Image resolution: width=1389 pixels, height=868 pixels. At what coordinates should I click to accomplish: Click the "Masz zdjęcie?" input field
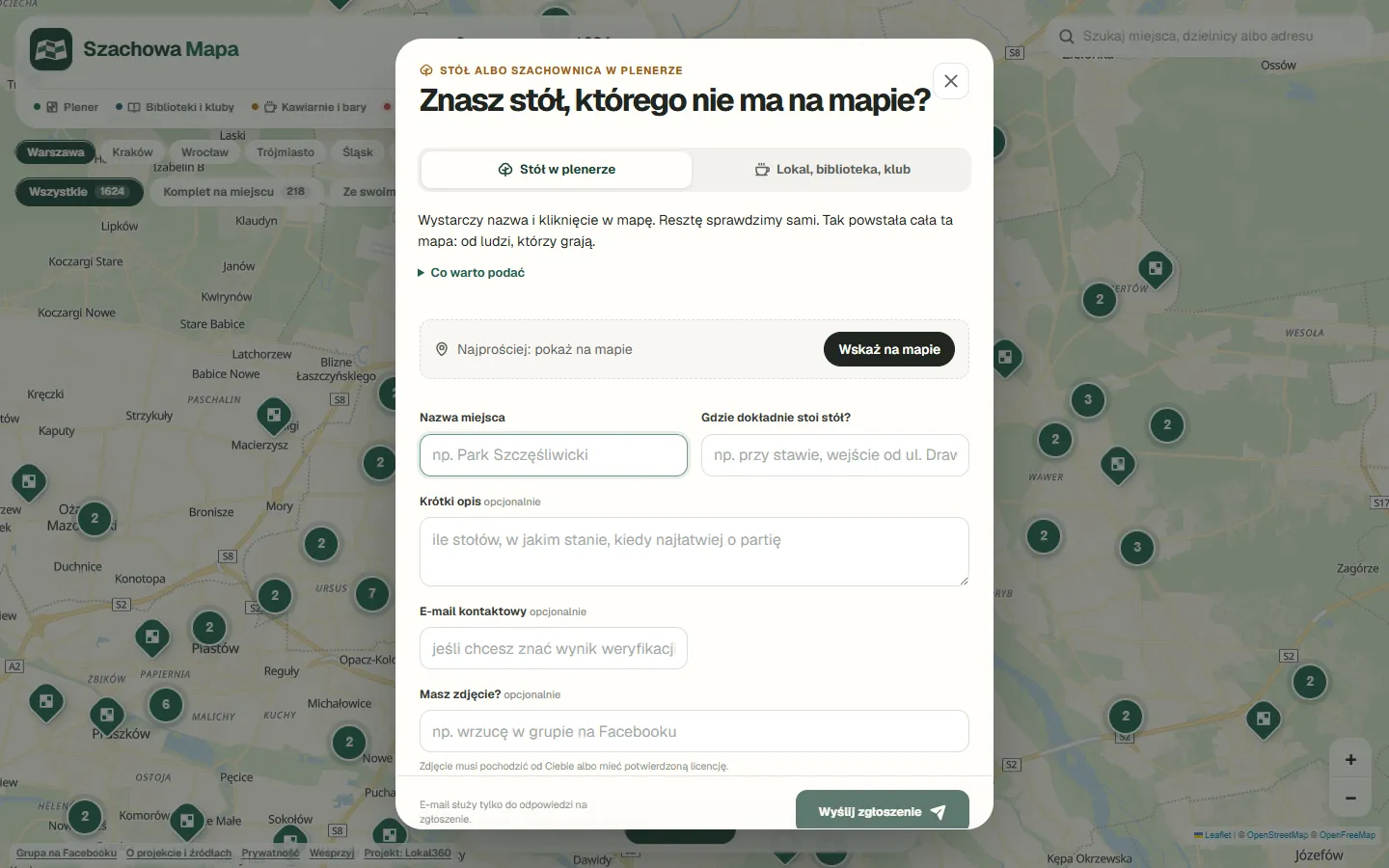point(694,731)
